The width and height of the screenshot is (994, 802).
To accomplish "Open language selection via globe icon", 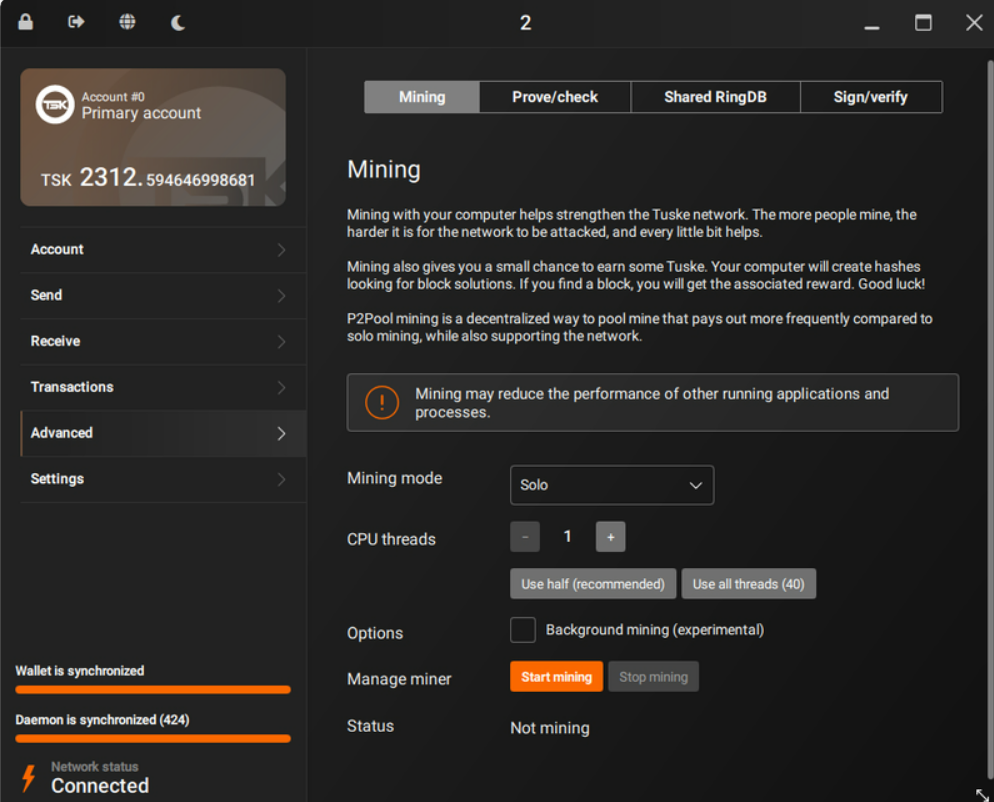I will click(127, 22).
